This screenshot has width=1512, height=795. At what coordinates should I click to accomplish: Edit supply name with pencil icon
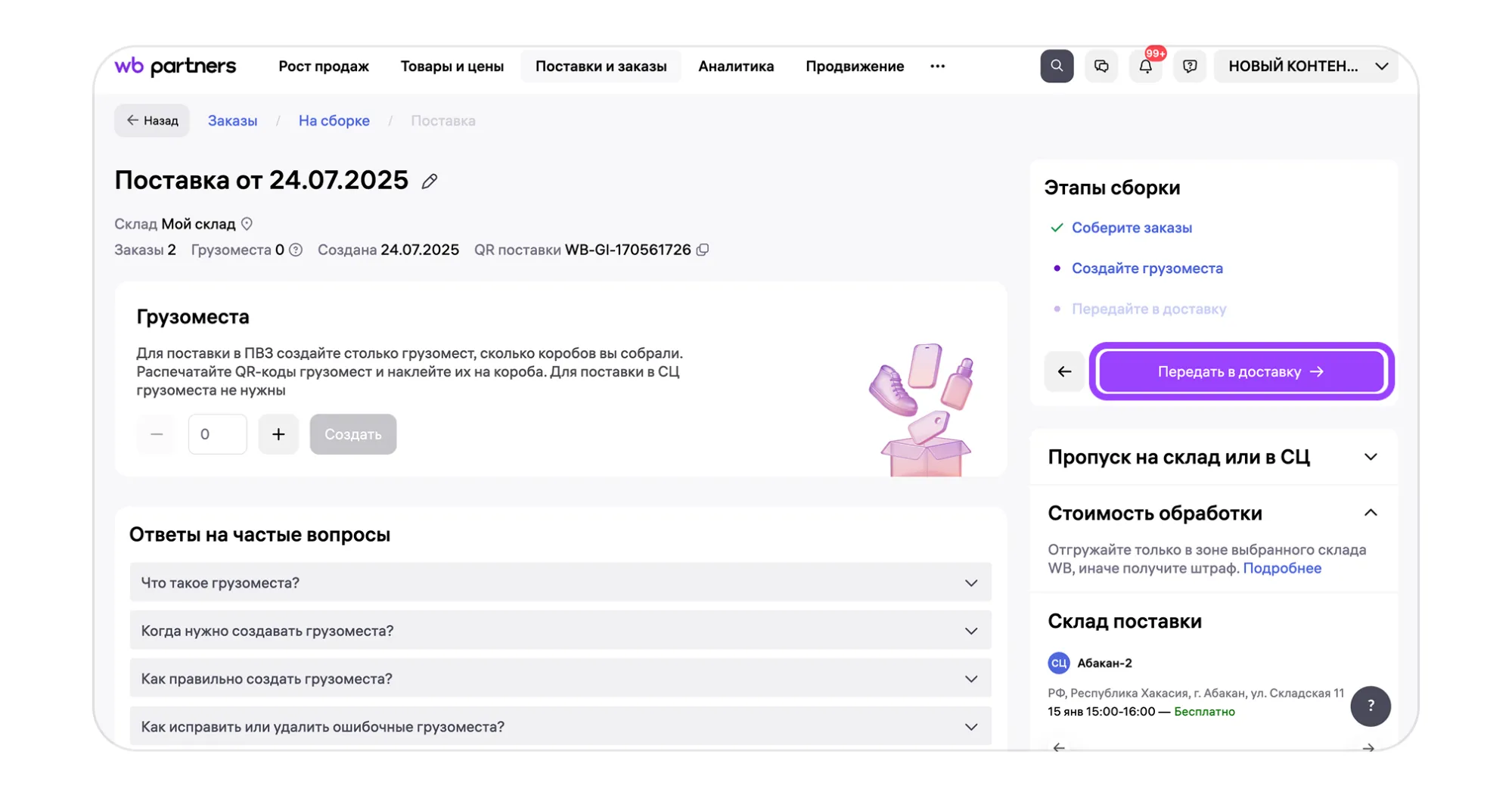(430, 182)
